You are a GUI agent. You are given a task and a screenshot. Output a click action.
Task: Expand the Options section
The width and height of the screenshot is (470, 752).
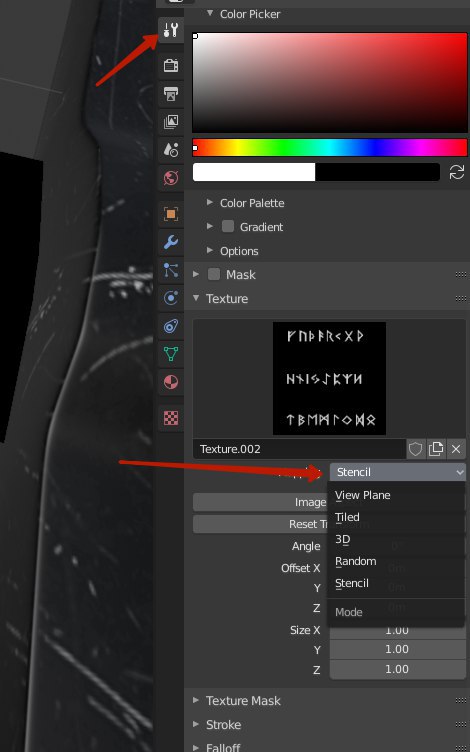210,250
